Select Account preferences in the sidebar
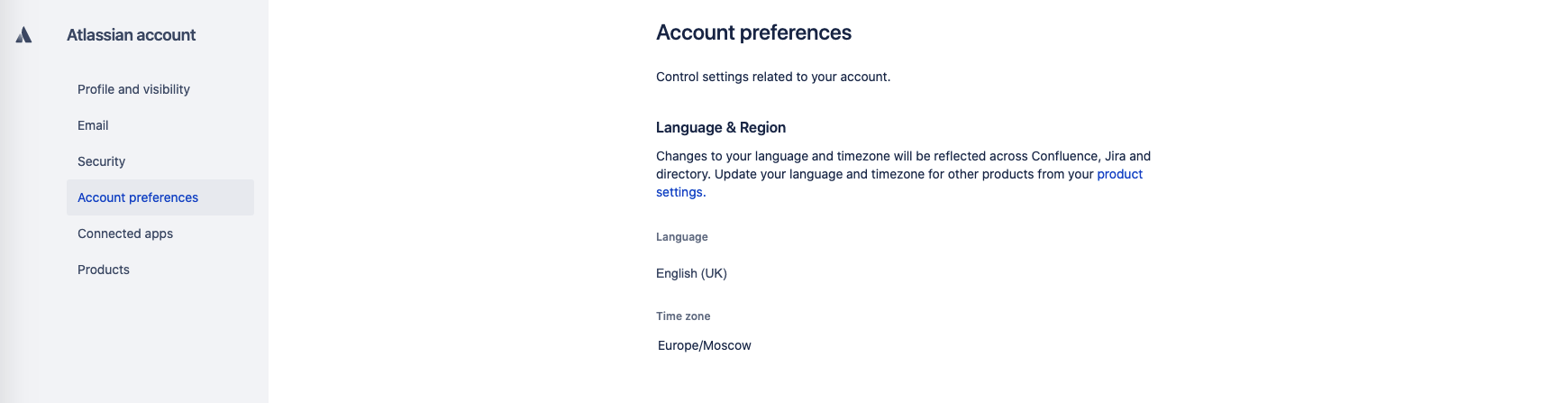The height and width of the screenshot is (403, 1568). click(x=138, y=197)
